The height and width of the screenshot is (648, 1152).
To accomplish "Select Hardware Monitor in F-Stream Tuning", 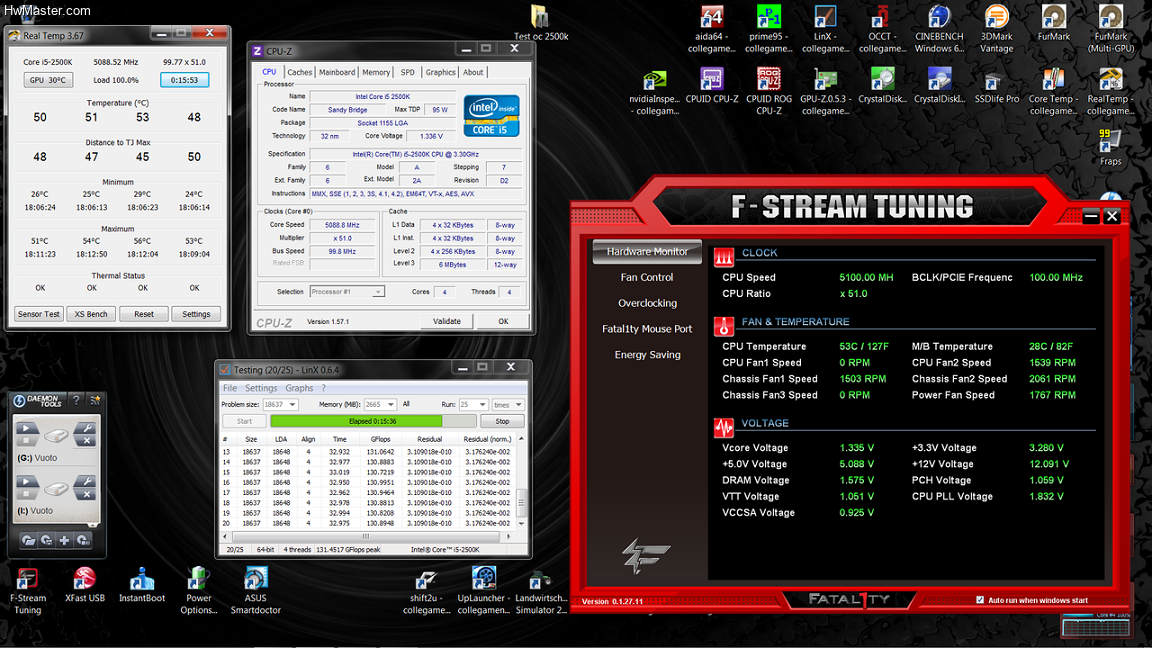I will (x=647, y=251).
